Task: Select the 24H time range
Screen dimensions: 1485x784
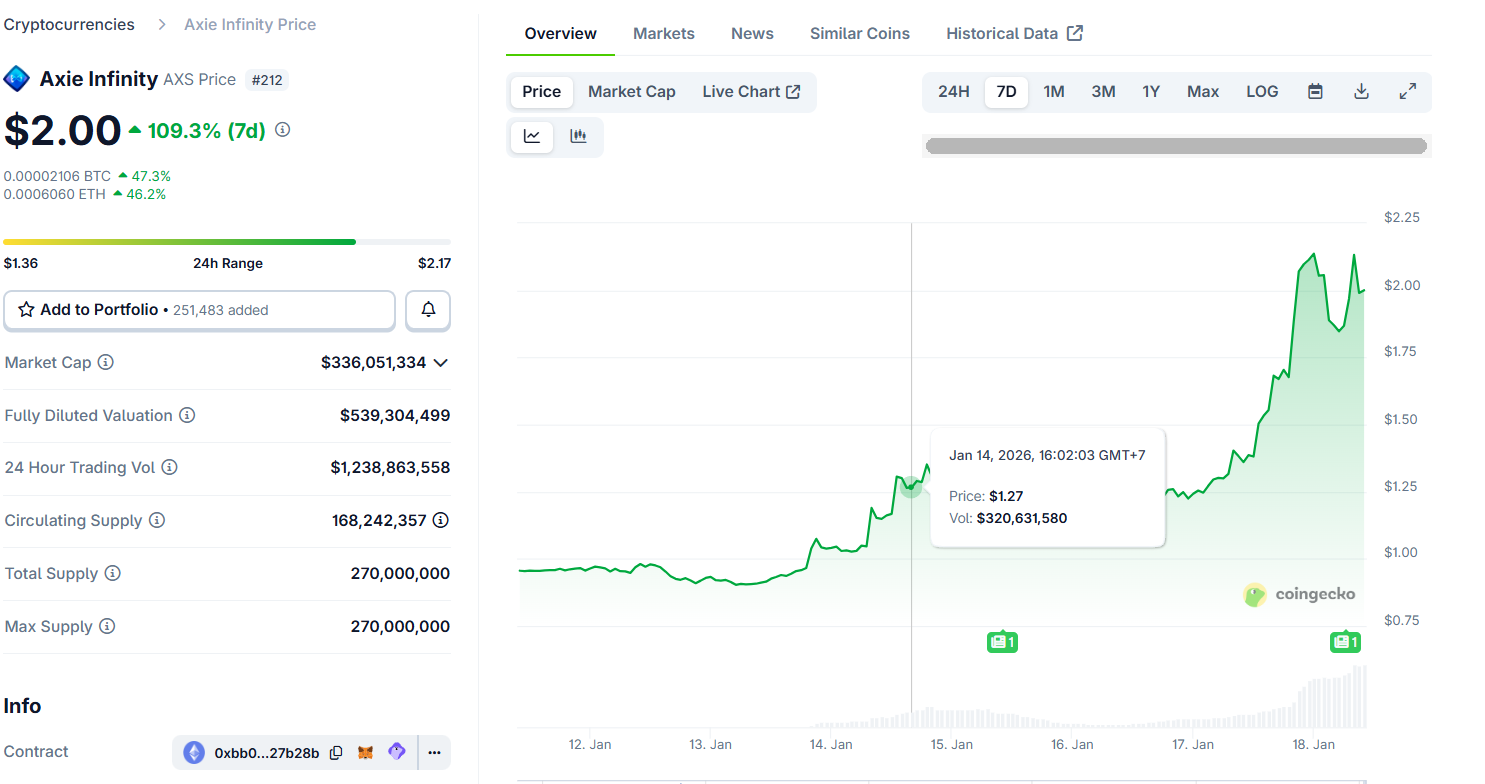Action: (953, 92)
